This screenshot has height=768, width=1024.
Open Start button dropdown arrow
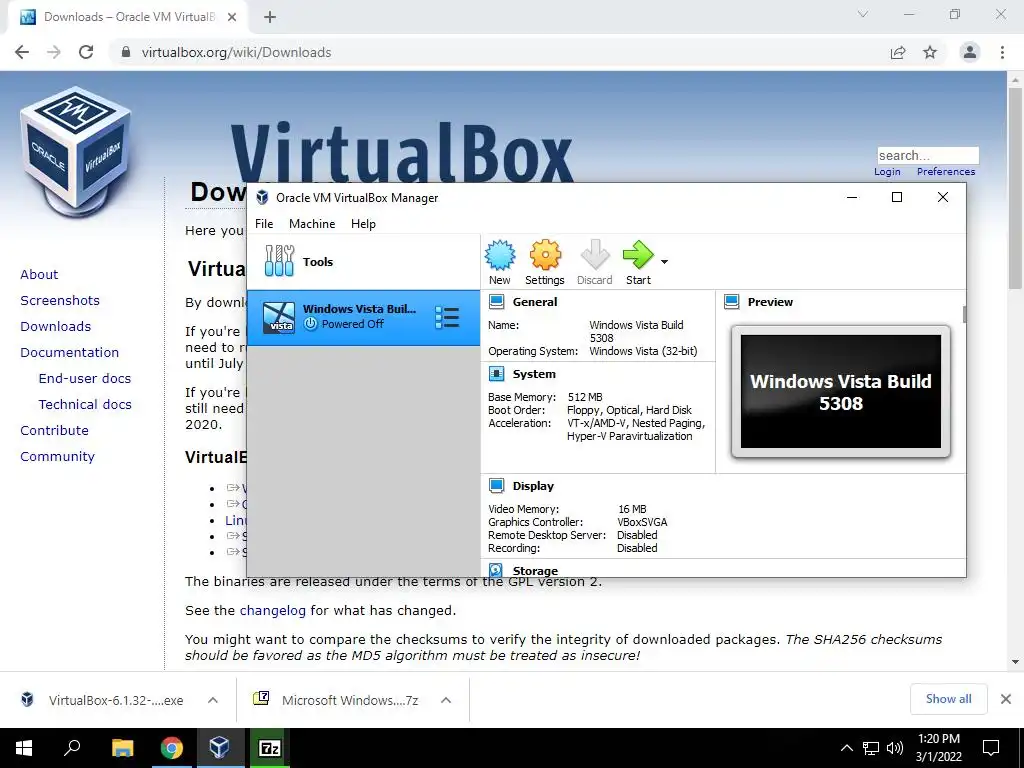[664, 262]
